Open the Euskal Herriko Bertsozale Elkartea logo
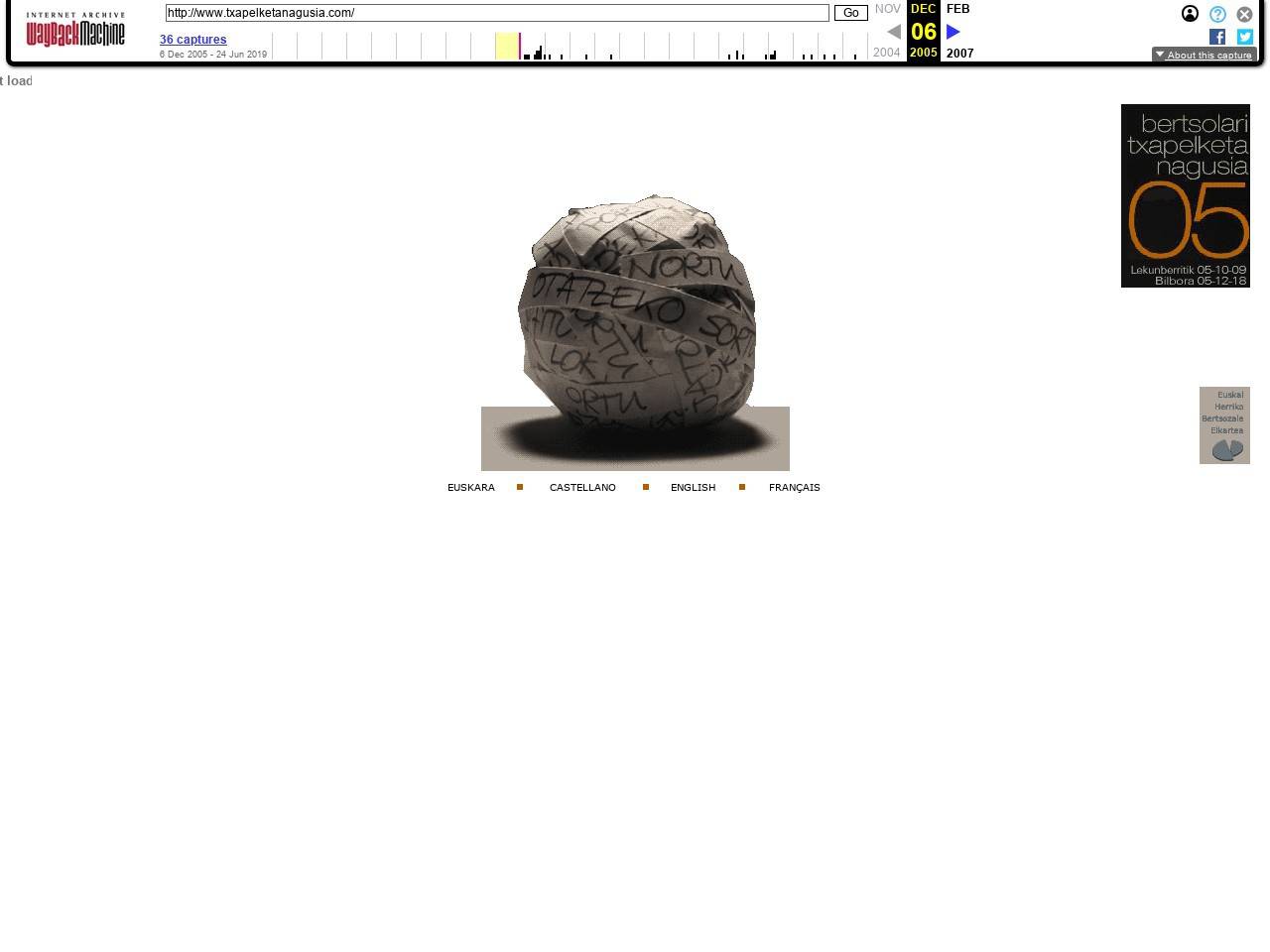The image size is (1270, 952). [x=1224, y=425]
